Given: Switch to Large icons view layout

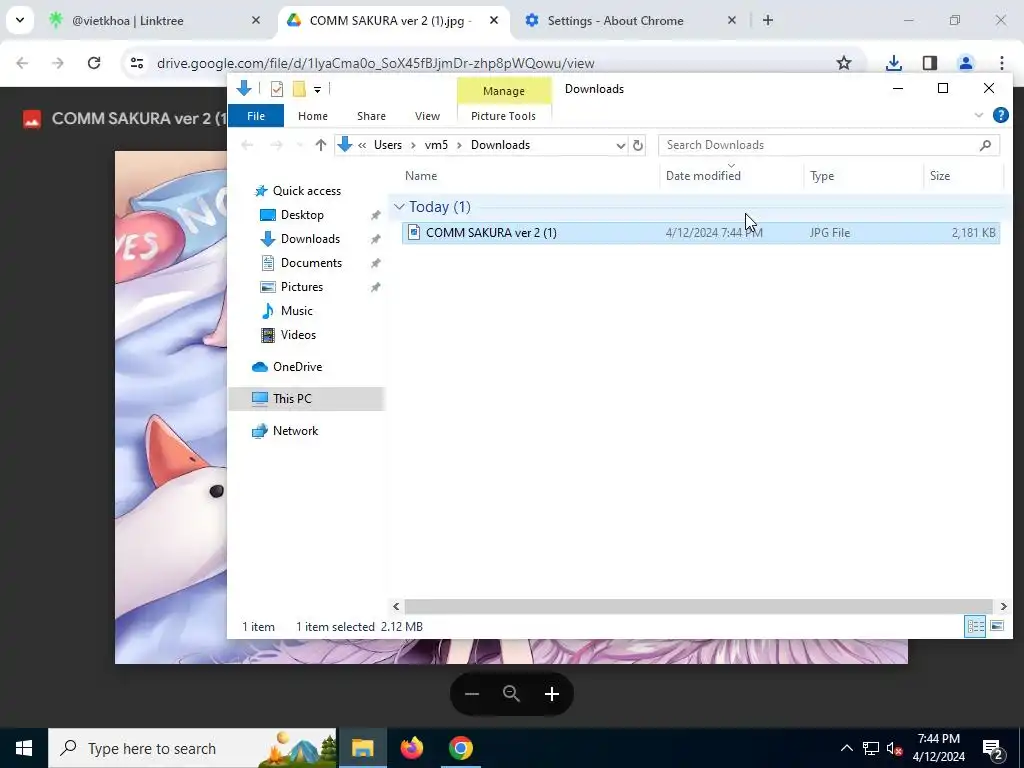Looking at the screenshot, I should 997,626.
